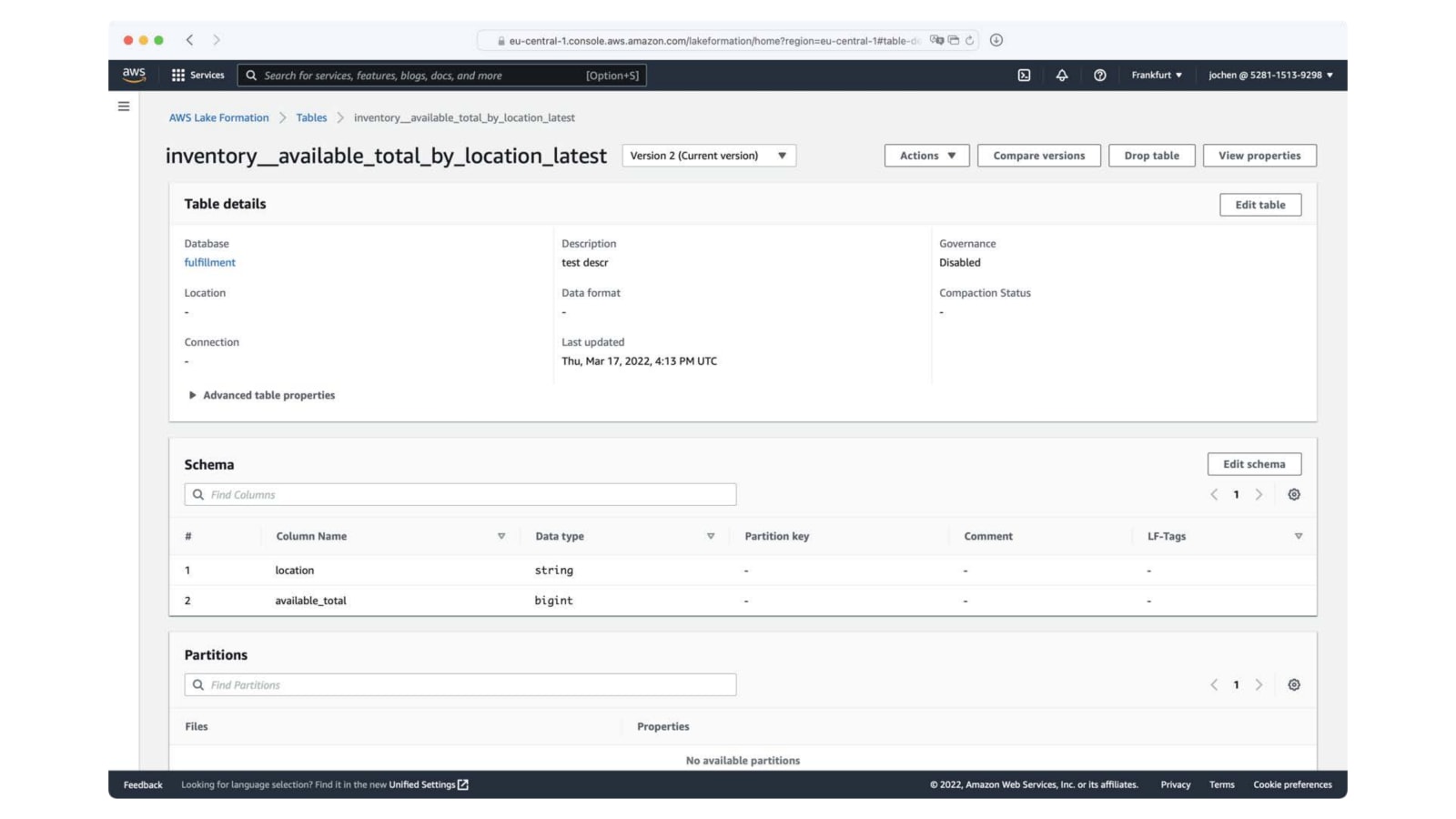Sort schema by Data type

(711, 537)
